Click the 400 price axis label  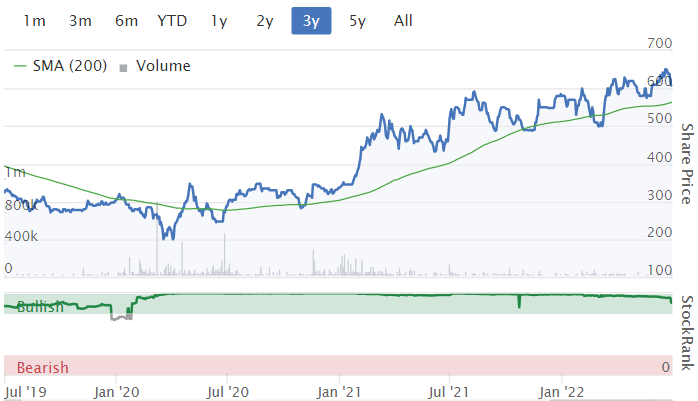(660, 157)
